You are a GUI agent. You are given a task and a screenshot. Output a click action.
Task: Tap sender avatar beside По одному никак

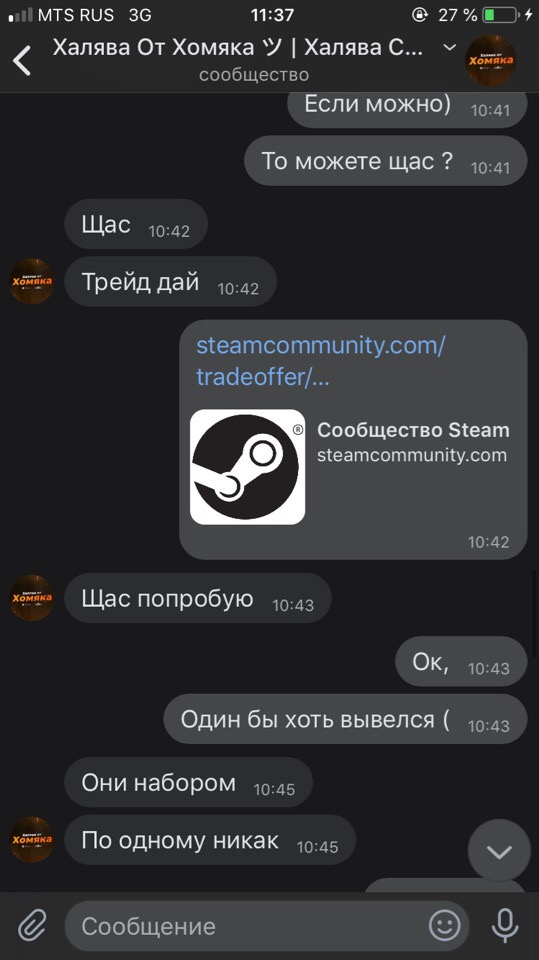pos(32,839)
